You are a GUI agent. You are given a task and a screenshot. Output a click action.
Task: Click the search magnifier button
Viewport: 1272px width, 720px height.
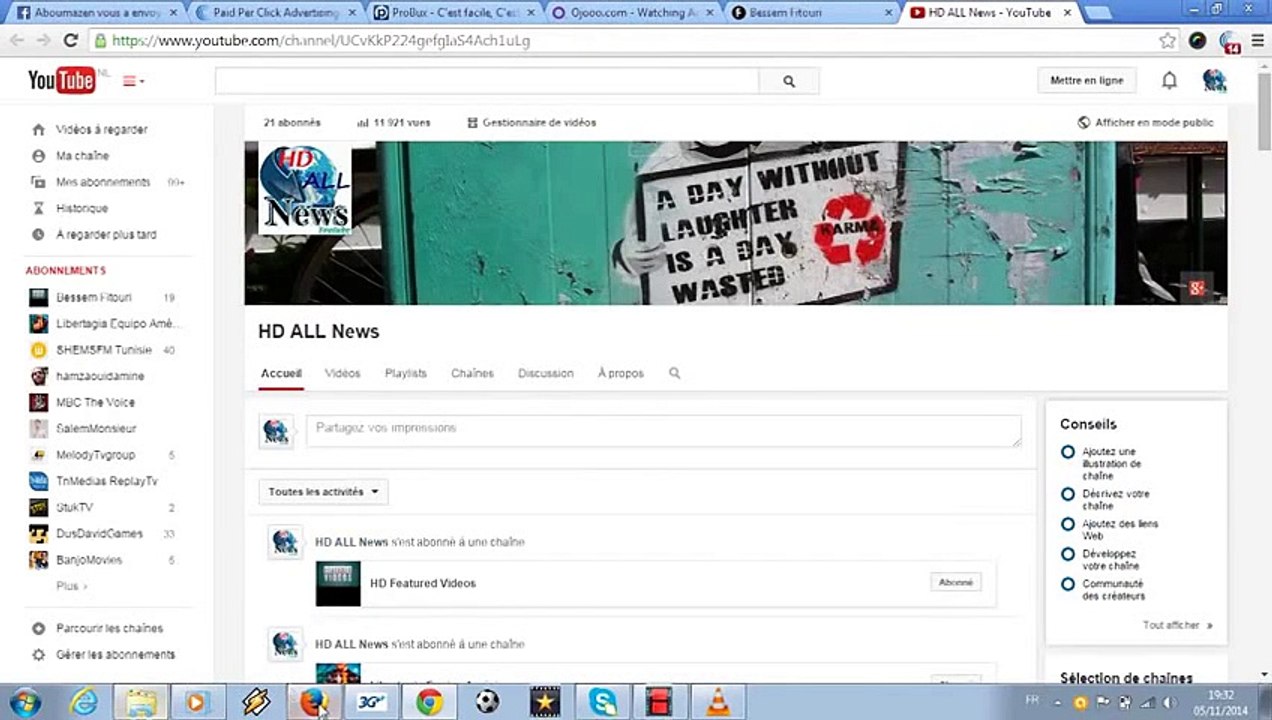pyautogui.click(x=789, y=81)
